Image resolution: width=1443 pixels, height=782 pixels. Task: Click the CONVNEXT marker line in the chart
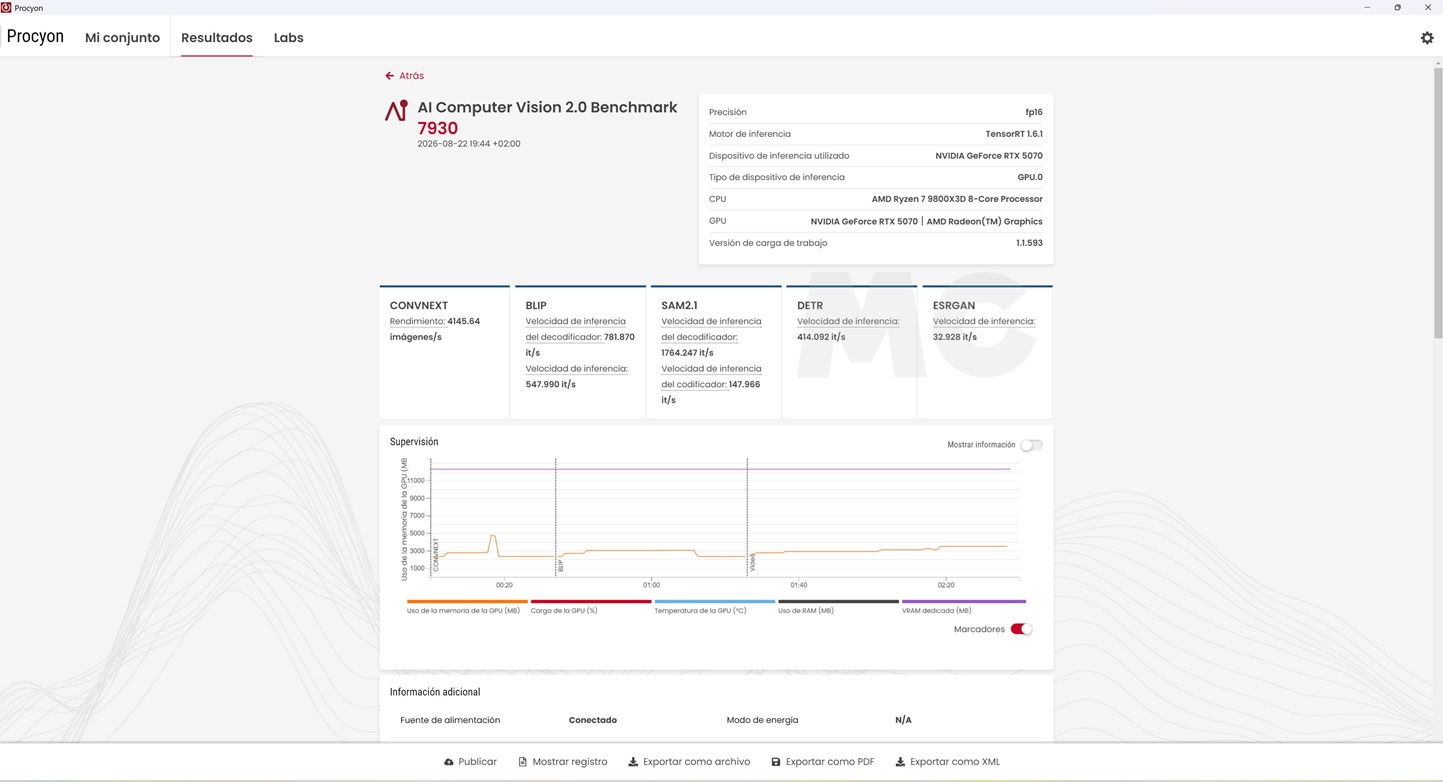(431, 518)
